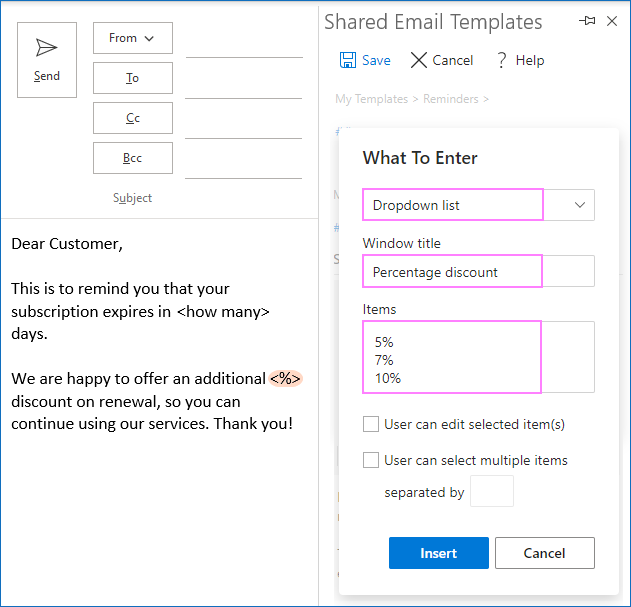Expand the Dropdown list type selector arrow
The height and width of the screenshot is (607, 631).
point(579,205)
